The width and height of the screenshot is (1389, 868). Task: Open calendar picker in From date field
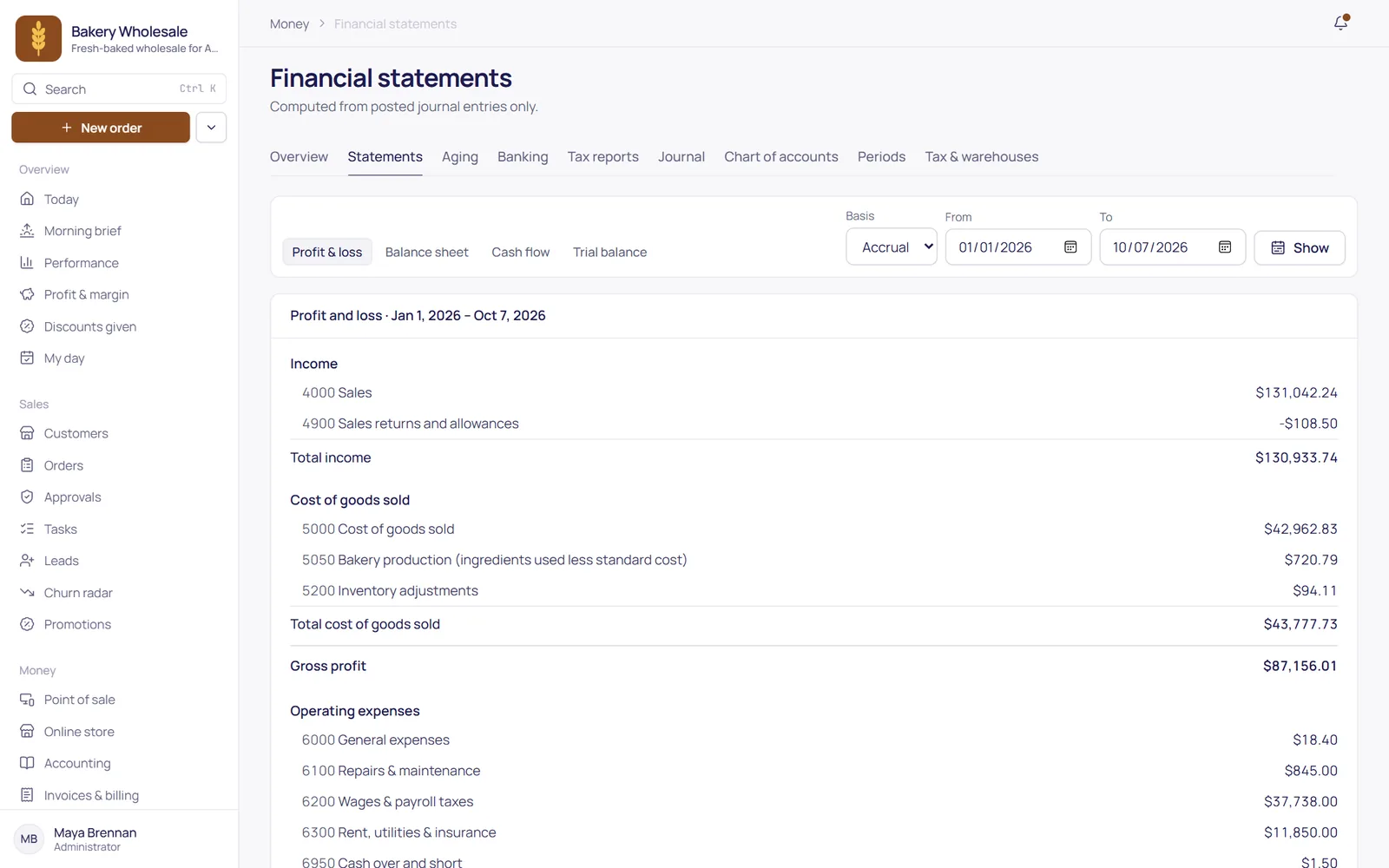1070,247
